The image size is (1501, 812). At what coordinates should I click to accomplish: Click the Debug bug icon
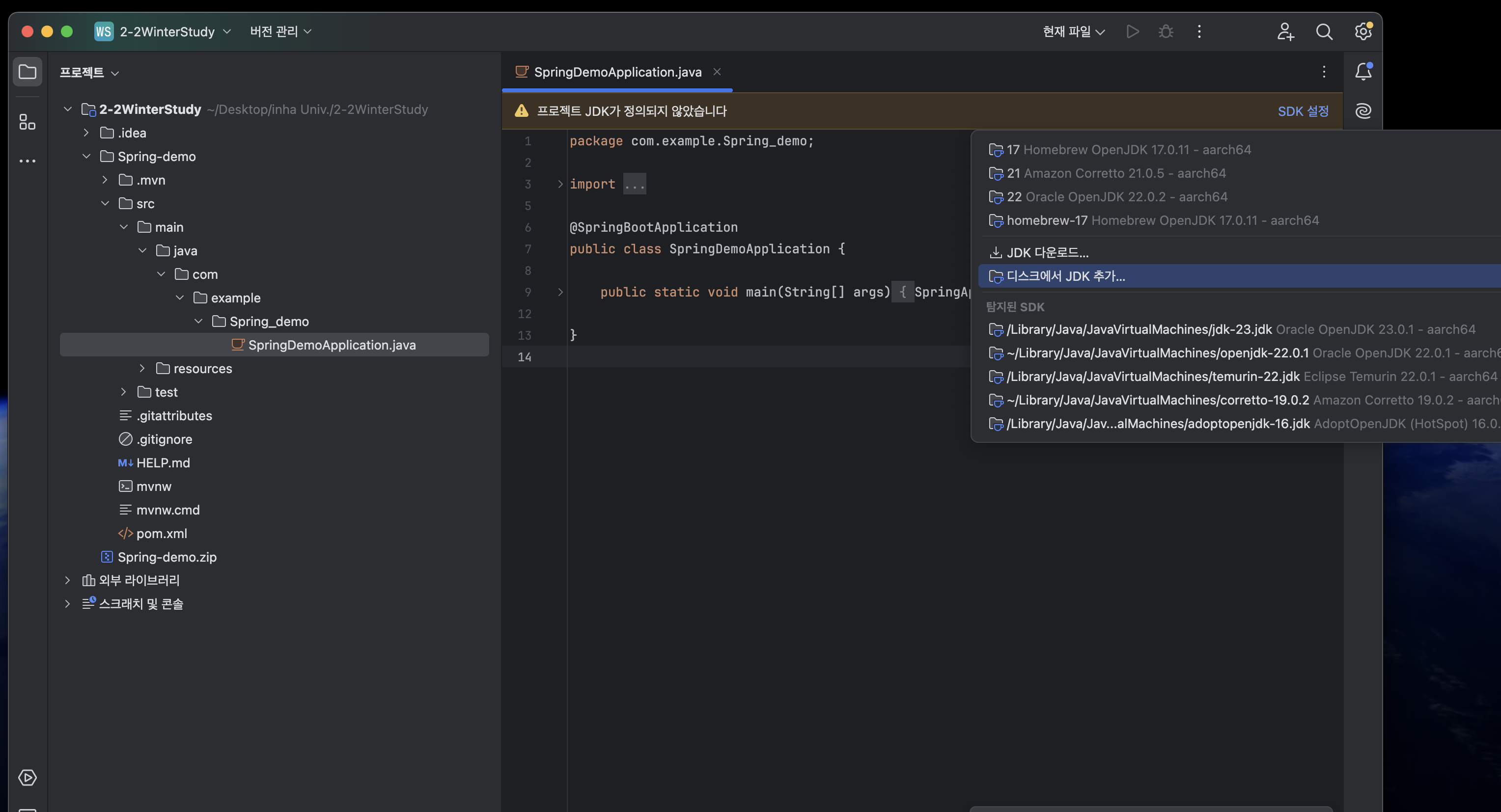coord(1166,31)
